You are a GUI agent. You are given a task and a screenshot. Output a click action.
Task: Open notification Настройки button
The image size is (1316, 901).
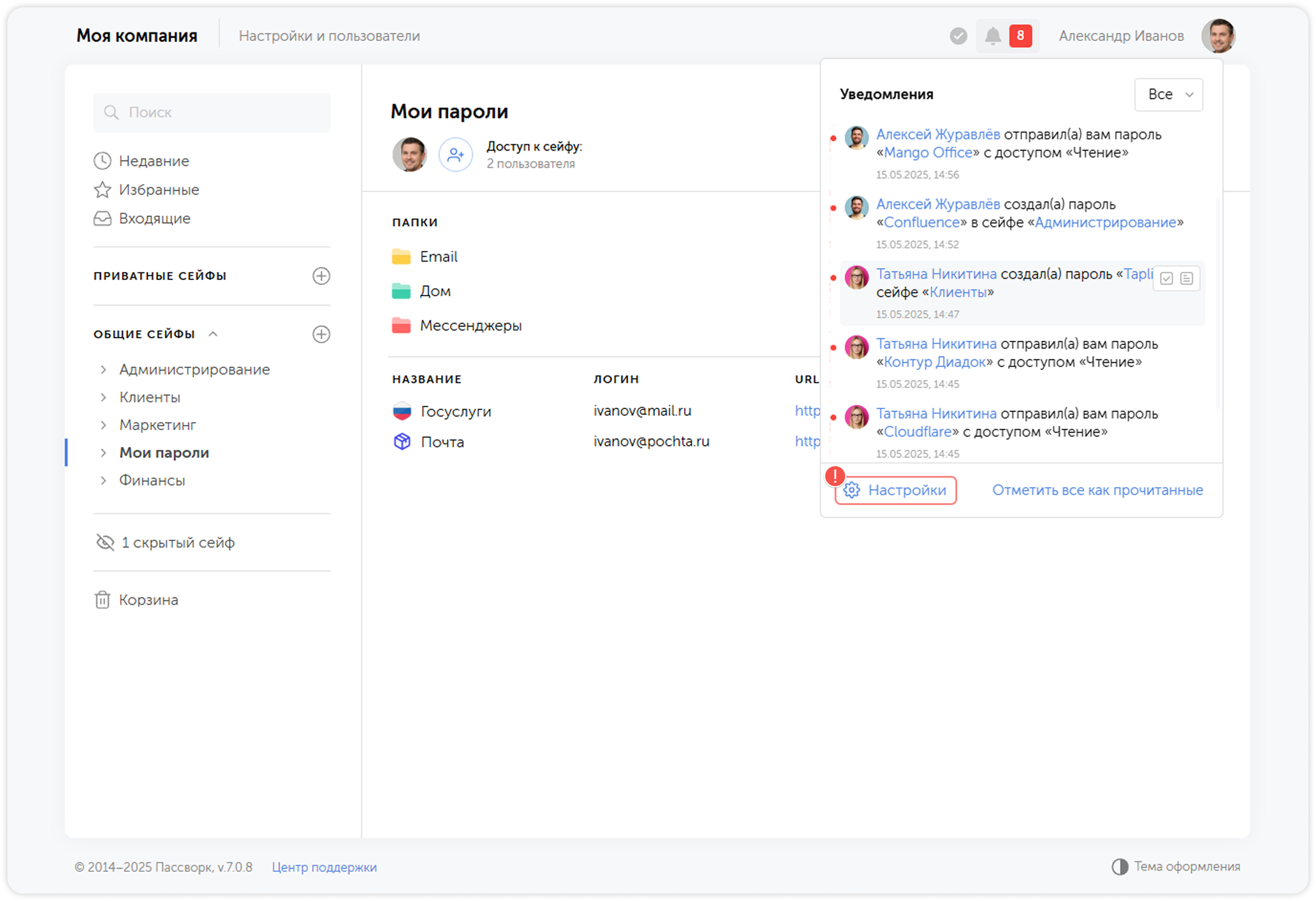pos(895,490)
